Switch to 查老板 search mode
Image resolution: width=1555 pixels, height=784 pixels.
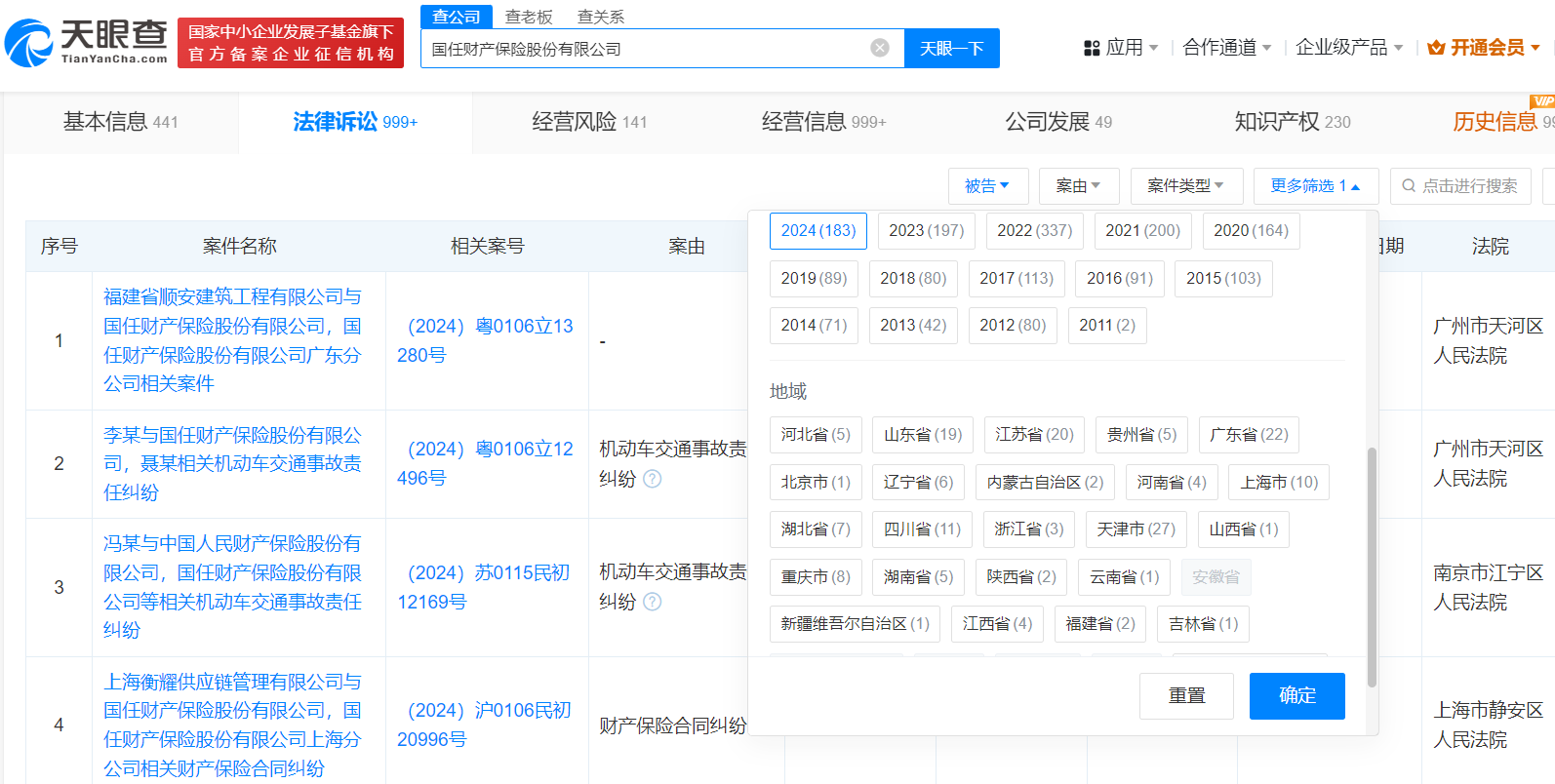tap(529, 17)
